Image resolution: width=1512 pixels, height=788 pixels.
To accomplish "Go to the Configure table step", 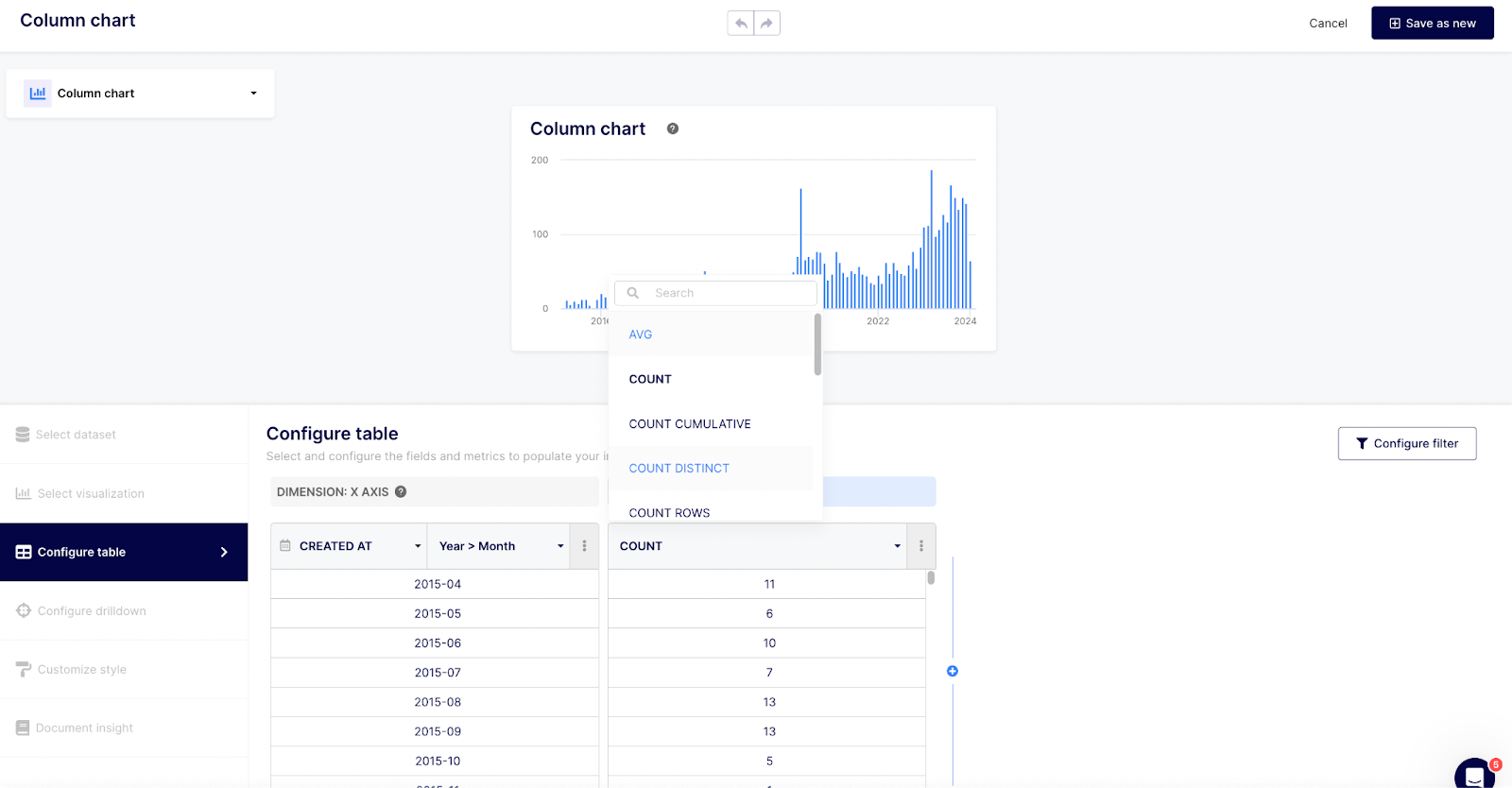I will coord(124,552).
